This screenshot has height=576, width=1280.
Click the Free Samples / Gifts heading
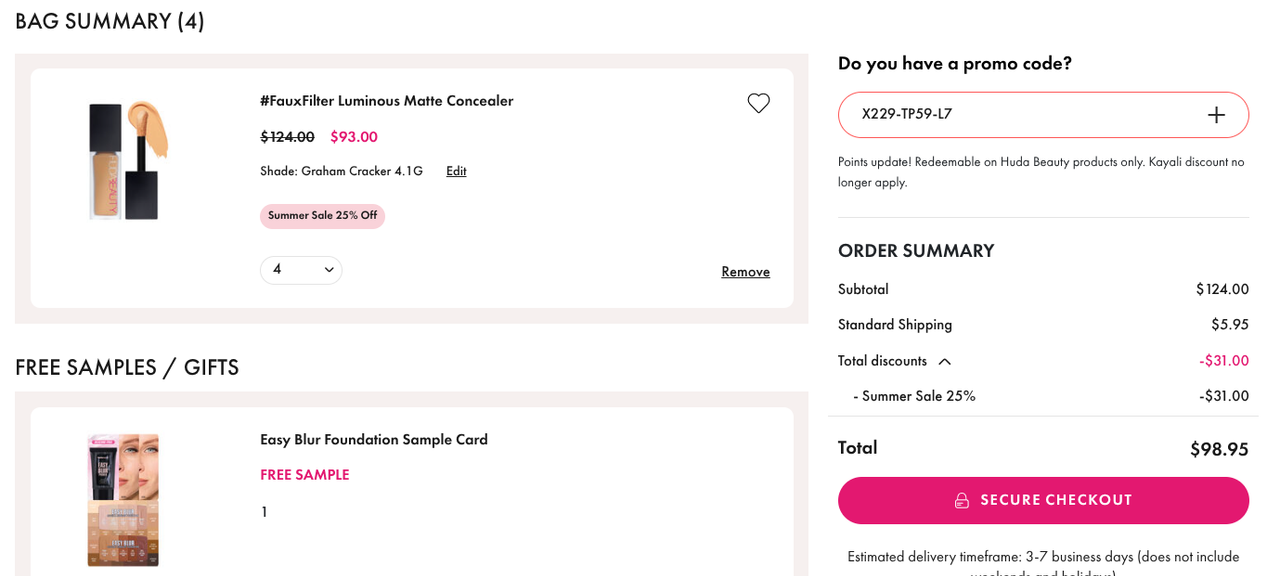127,367
